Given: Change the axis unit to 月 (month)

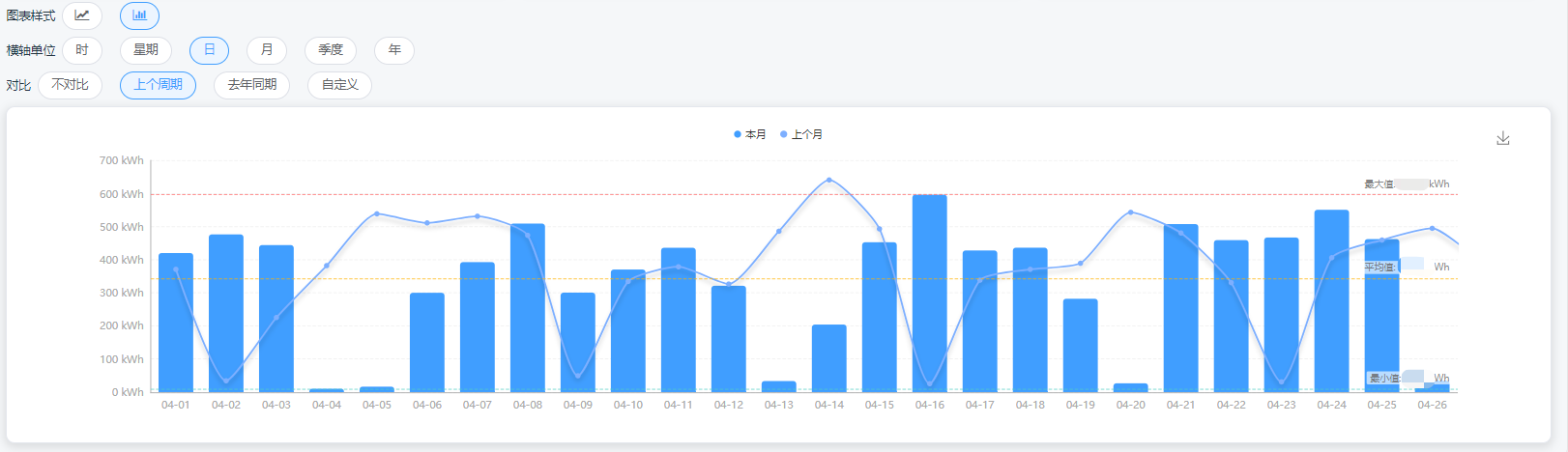Looking at the screenshot, I should pos(267,50).
